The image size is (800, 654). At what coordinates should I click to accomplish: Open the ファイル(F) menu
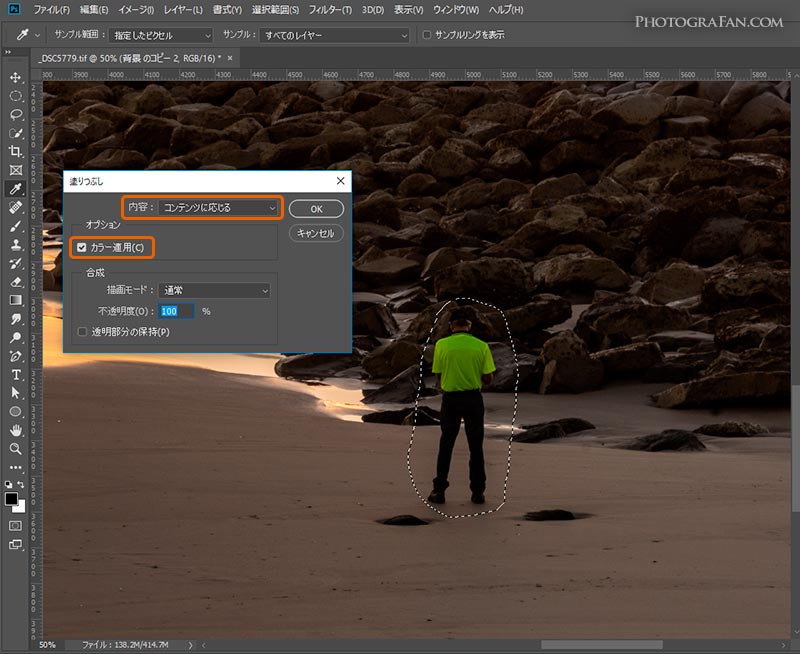click(52, 10)
